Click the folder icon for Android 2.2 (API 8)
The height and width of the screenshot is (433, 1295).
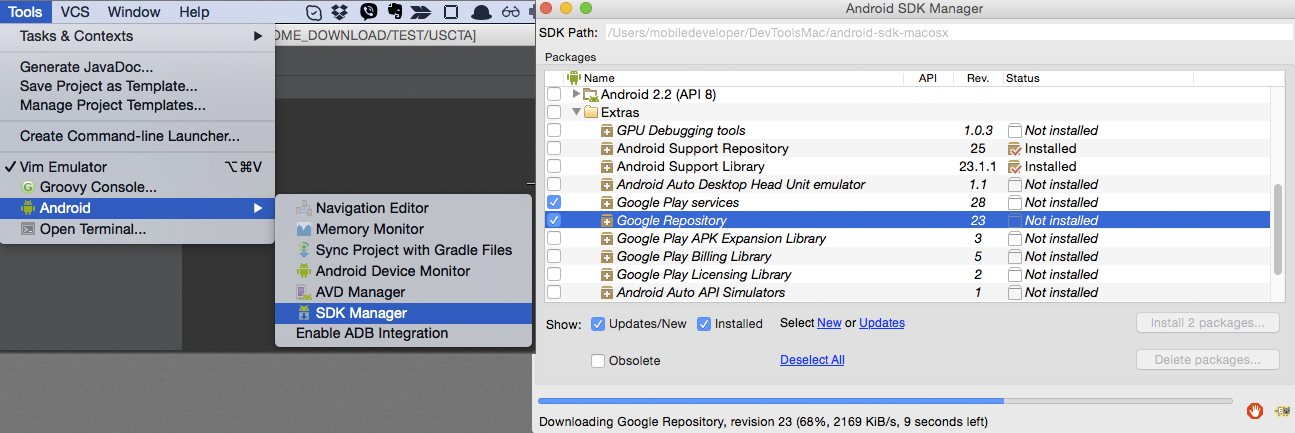pos(591,95)
